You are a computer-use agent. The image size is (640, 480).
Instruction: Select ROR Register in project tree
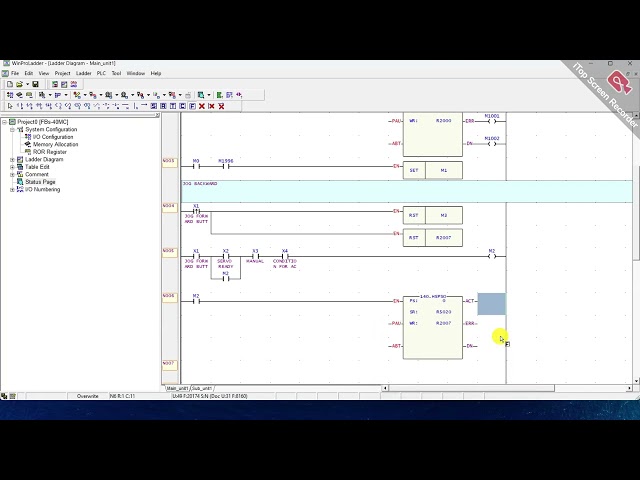[x=50, y=152]
